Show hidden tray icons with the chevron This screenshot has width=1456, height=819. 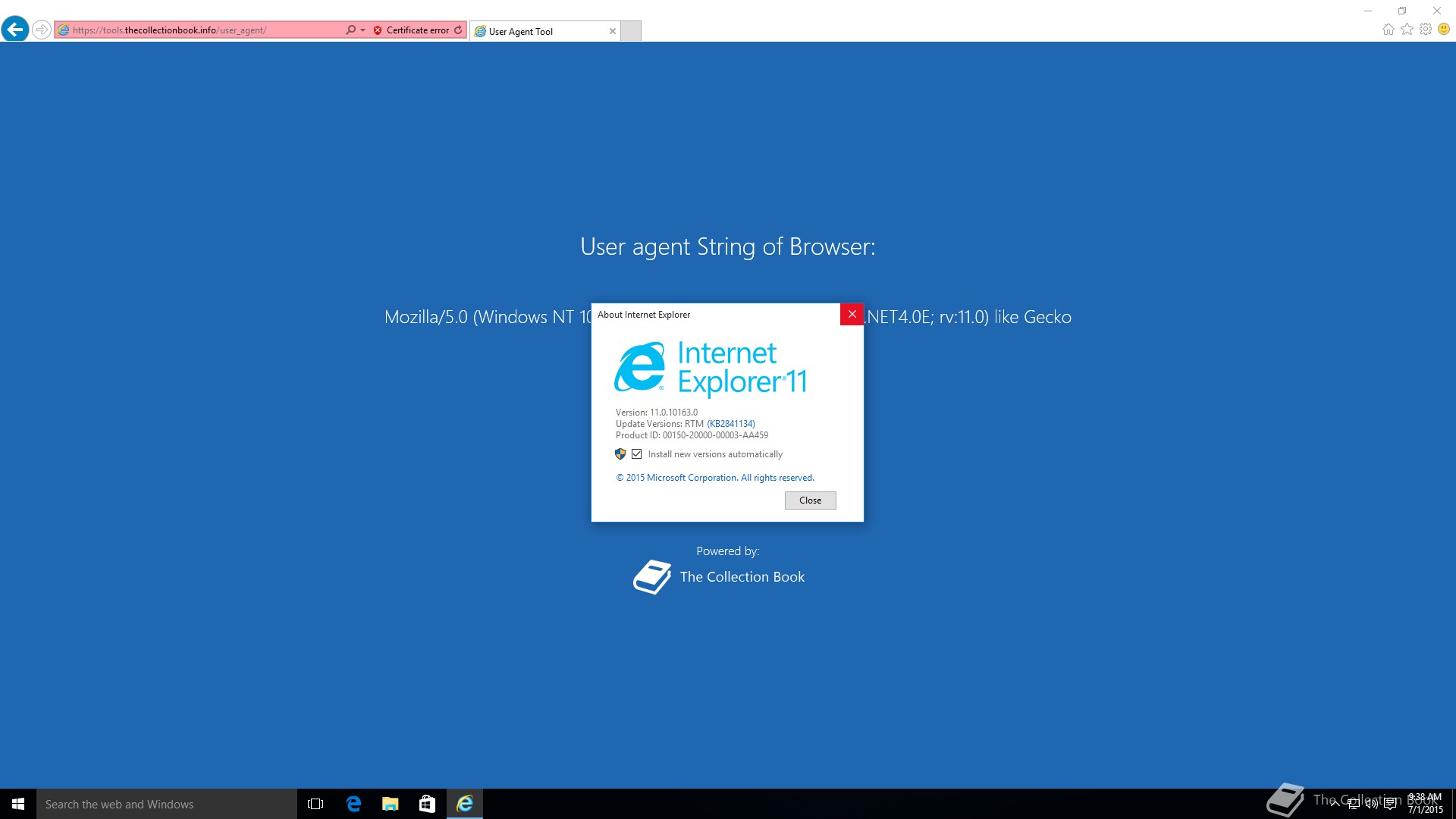(x=1335, y=804)
